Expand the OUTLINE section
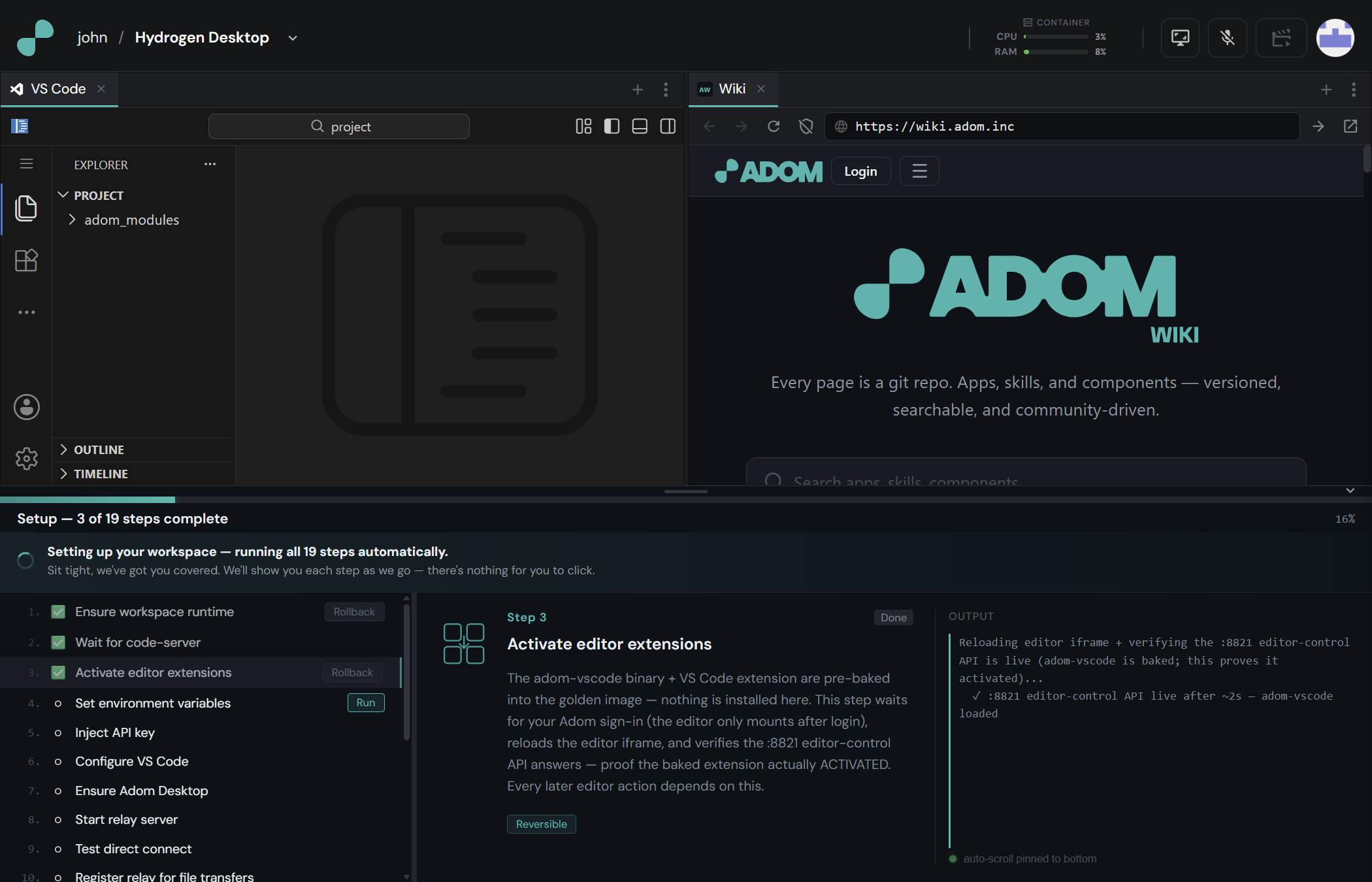 coord(144,449)
